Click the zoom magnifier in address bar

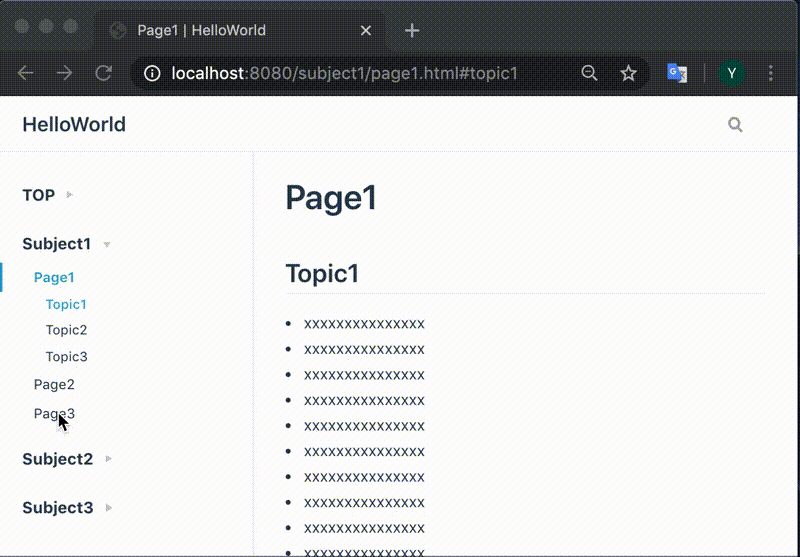(x=590, y=73)
